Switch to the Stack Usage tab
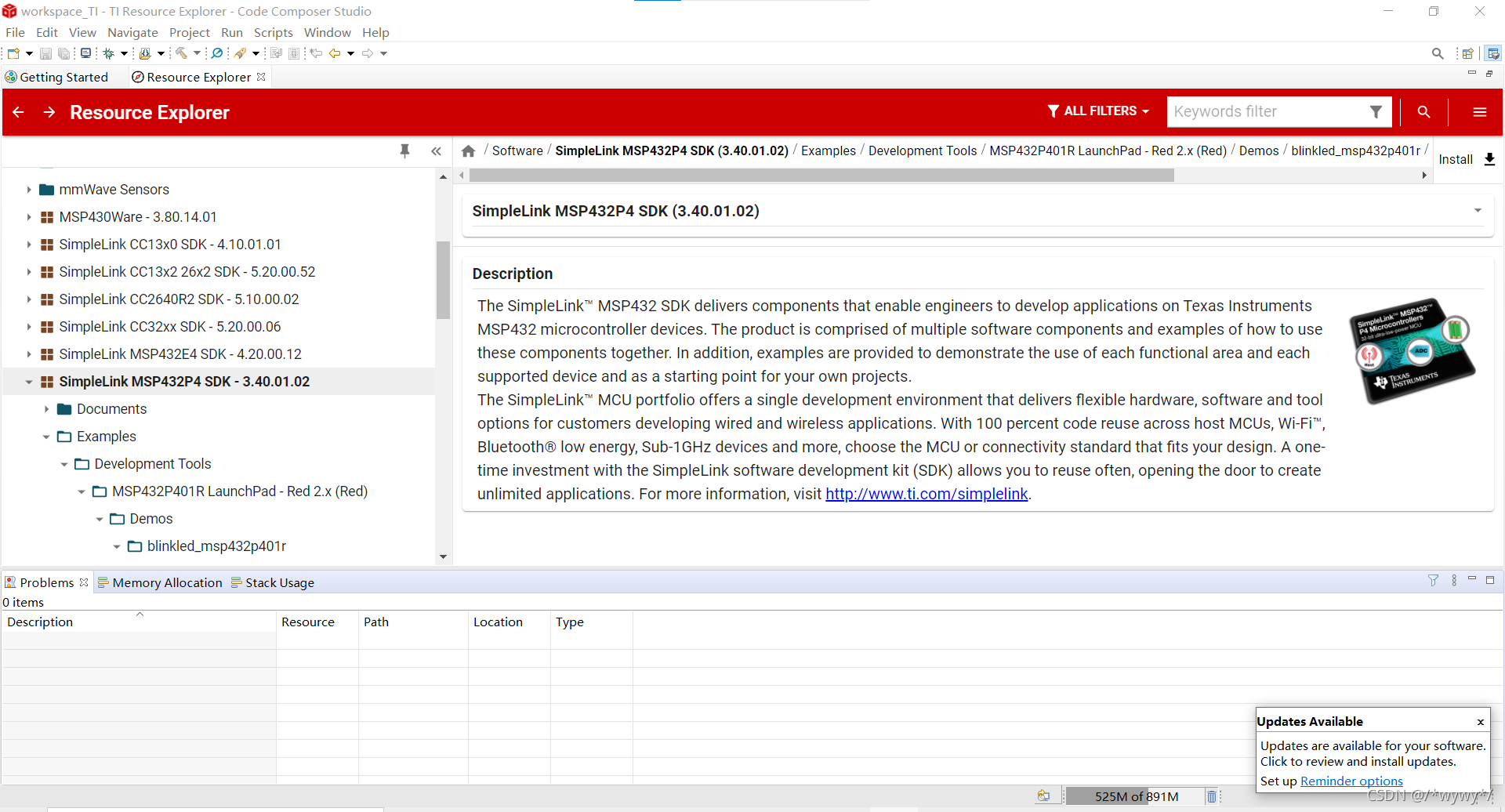Viewport: 1505px width, 812px height. coord(273,582)
